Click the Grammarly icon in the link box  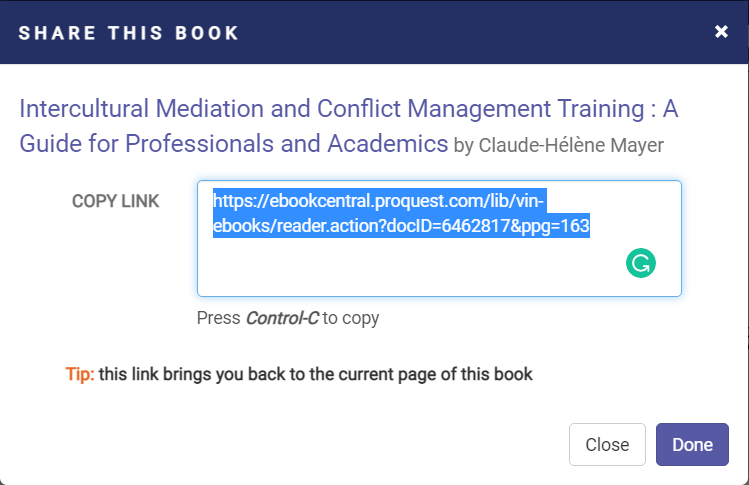point(640,263)
